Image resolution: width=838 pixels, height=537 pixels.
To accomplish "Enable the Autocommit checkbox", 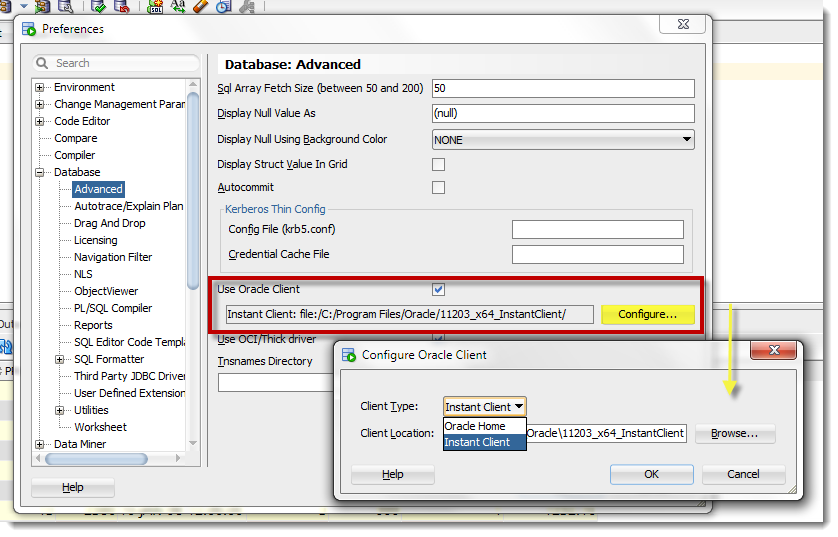I will coord(438,188).
